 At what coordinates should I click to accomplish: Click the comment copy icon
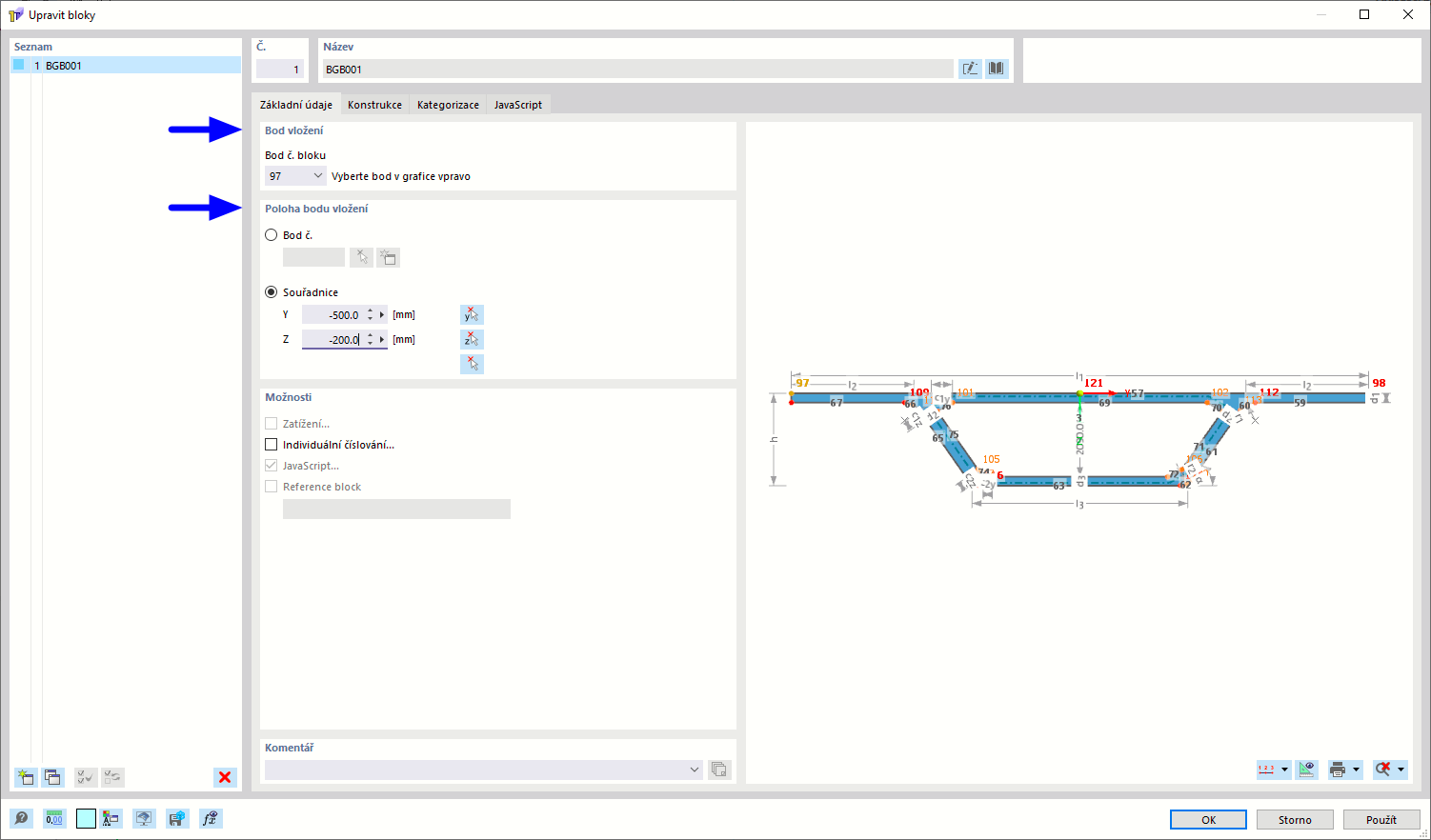click(x=719, y=770)
